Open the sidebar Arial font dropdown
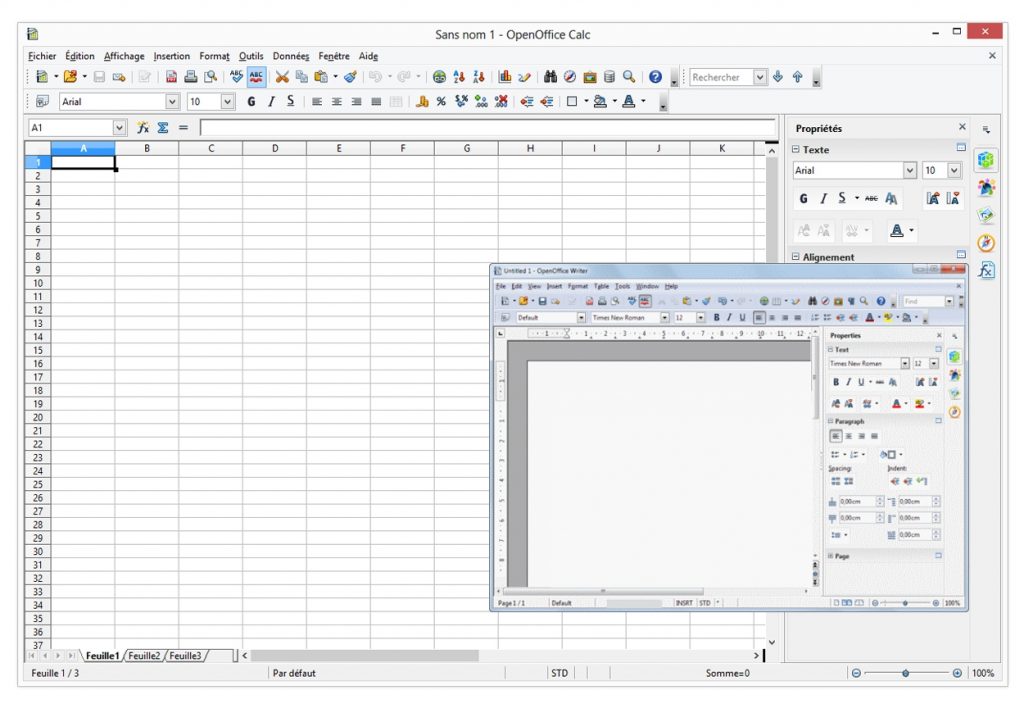 [x=910, y=170]
